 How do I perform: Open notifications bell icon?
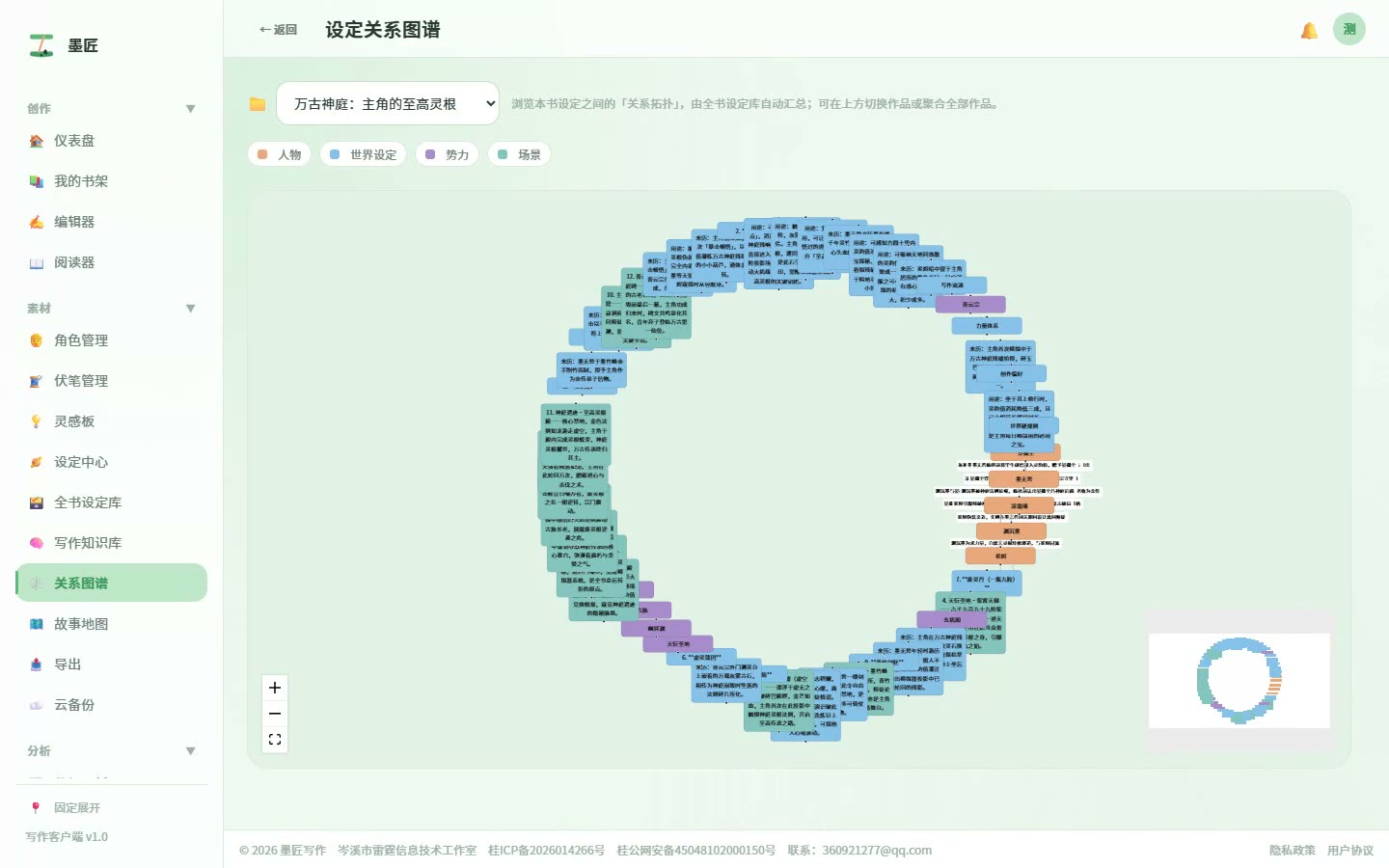[x=1309, y=30]
